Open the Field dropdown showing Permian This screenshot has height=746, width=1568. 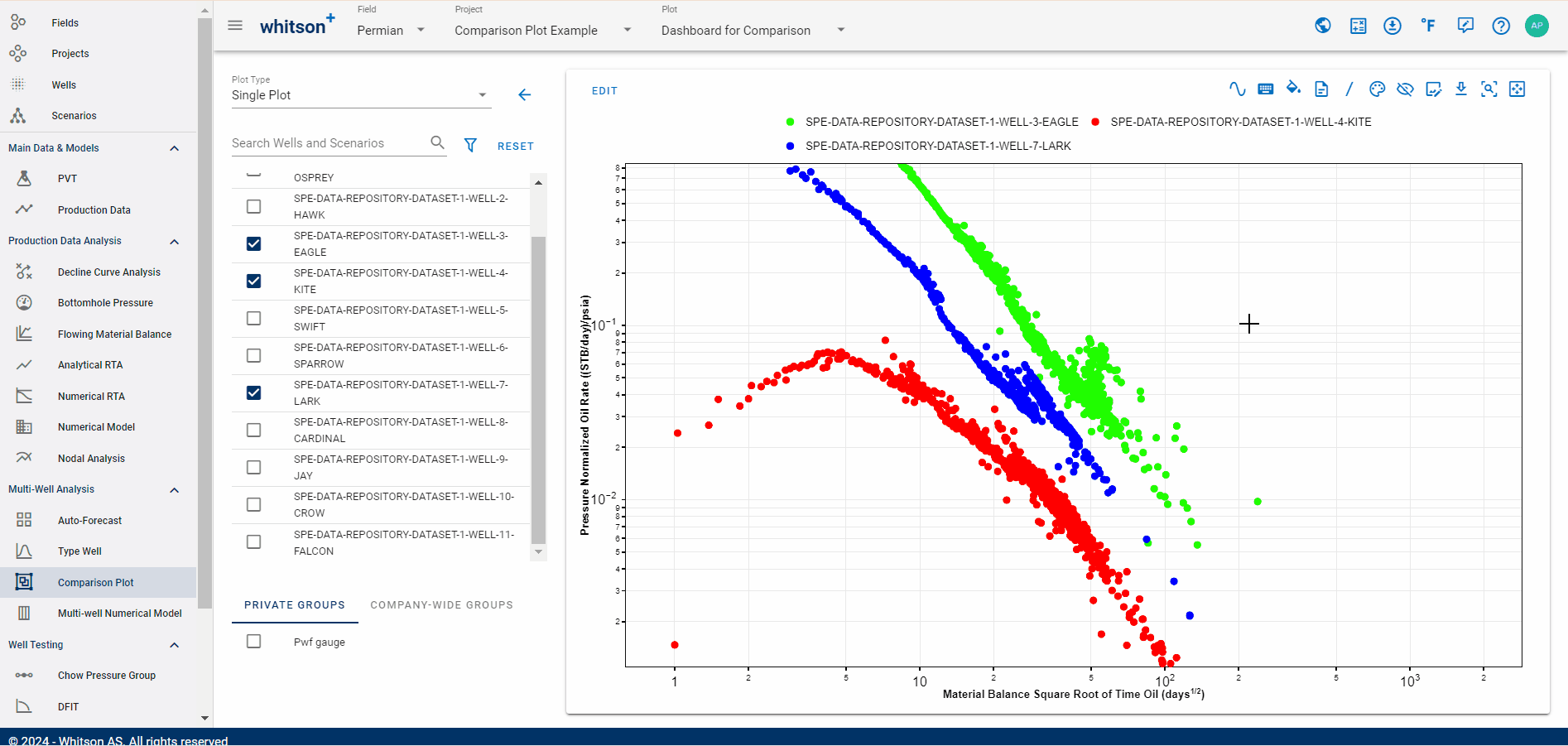(x=391, y=30)
